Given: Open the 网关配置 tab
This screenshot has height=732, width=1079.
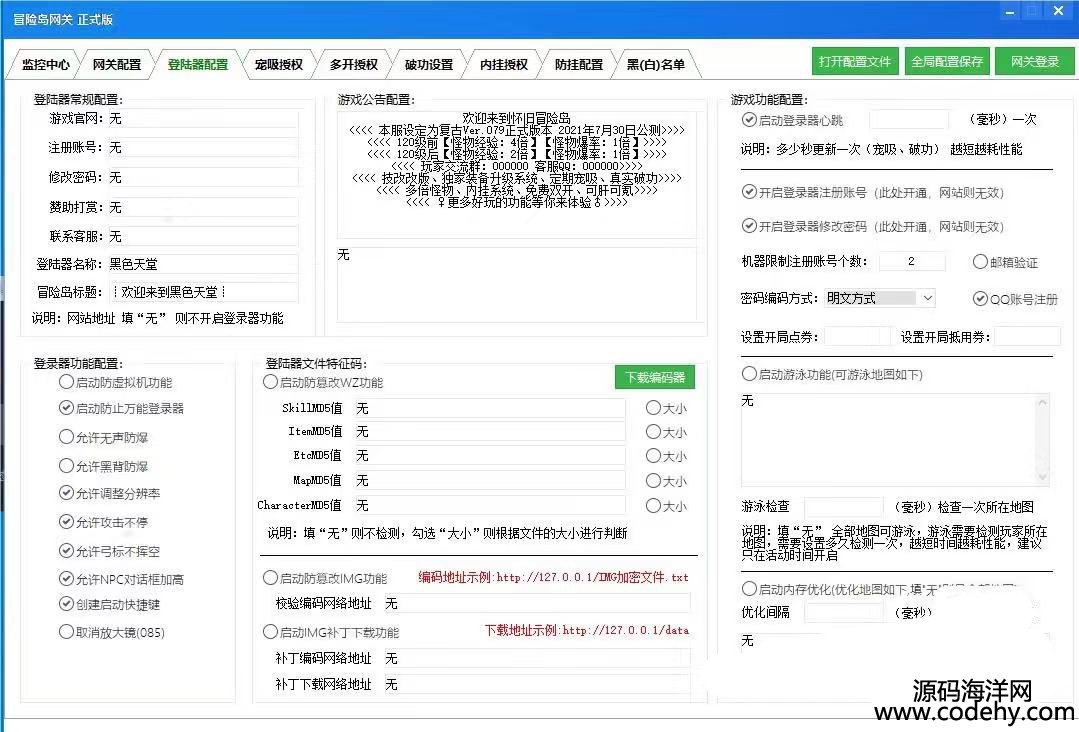Looking at the screenshot, I should pyautogui.click(x=116, y=65).
